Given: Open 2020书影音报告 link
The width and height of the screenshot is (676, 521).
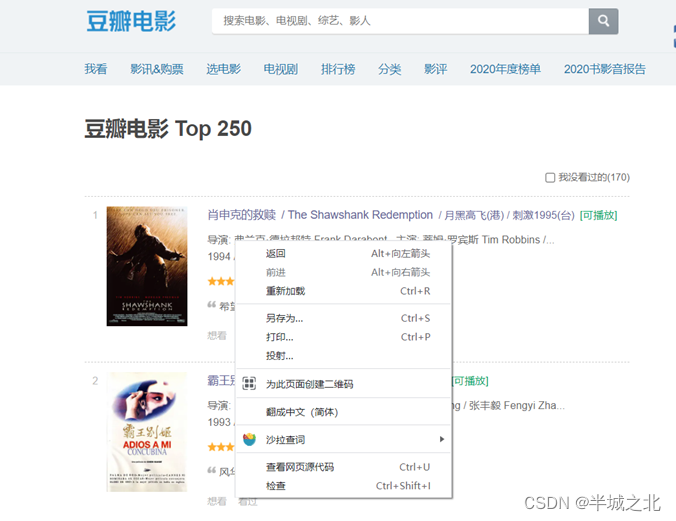Looking at the screenshot, I should pos(604,69).
